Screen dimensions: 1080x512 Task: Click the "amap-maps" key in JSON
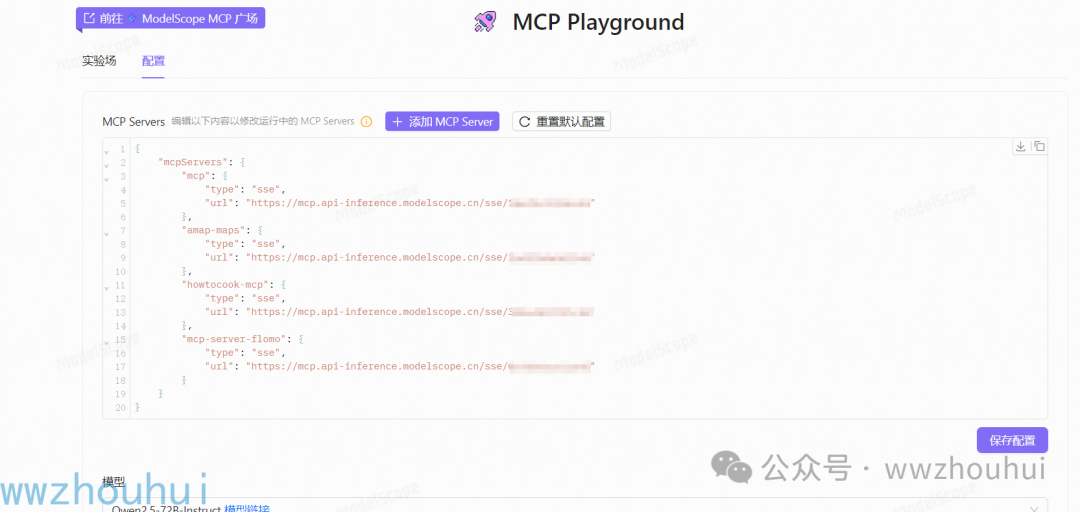tap(214, 230)
